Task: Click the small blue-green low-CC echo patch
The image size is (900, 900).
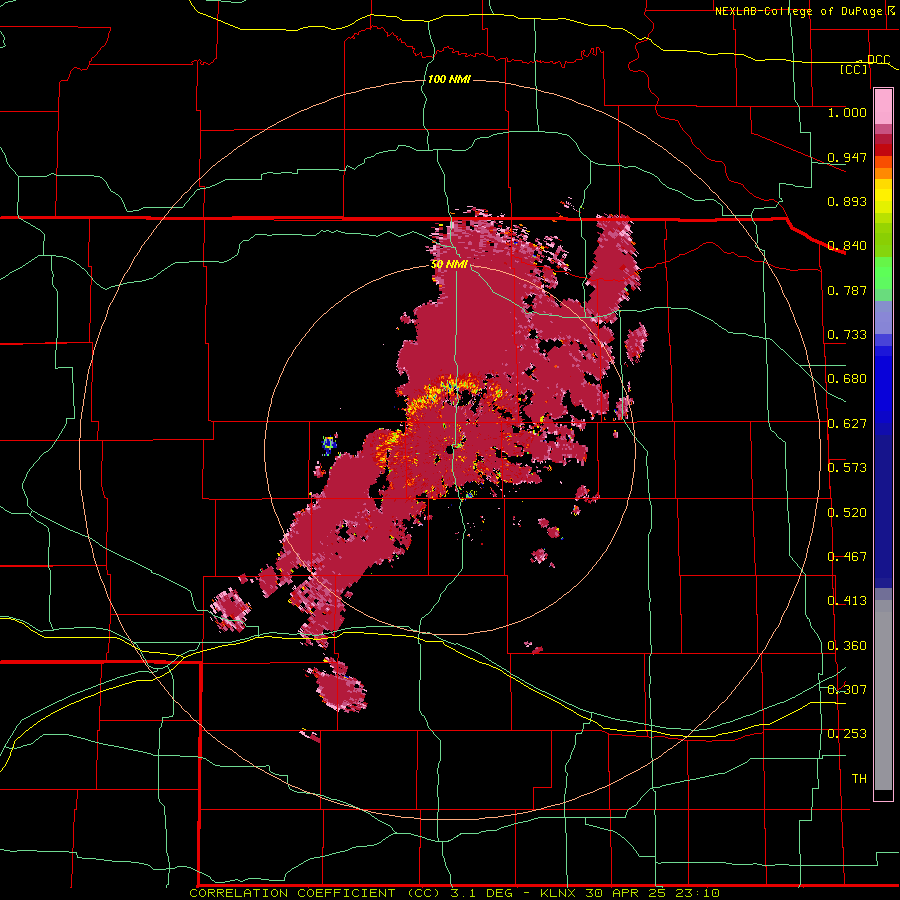Action: [x=329, y=444]
